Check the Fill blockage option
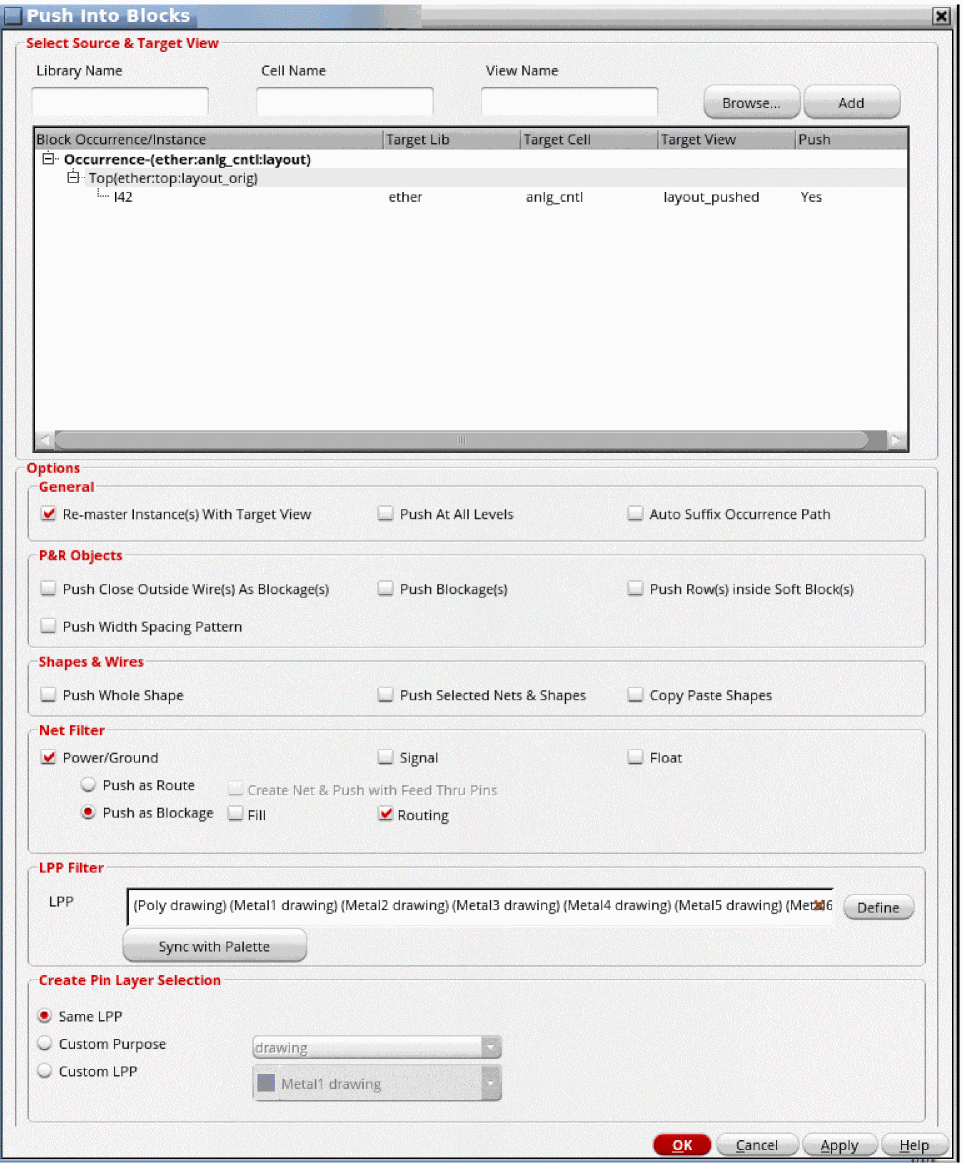This screenshot has height=1163, width=963. pos(236,813)
